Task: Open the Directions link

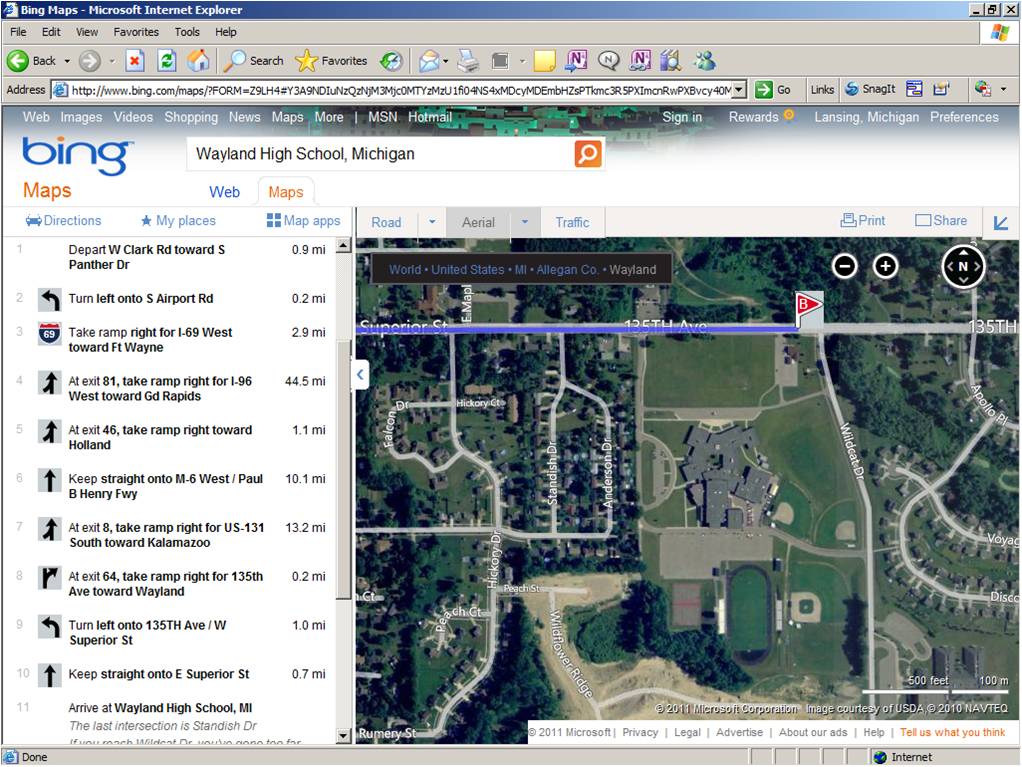Action: point(63,221)
